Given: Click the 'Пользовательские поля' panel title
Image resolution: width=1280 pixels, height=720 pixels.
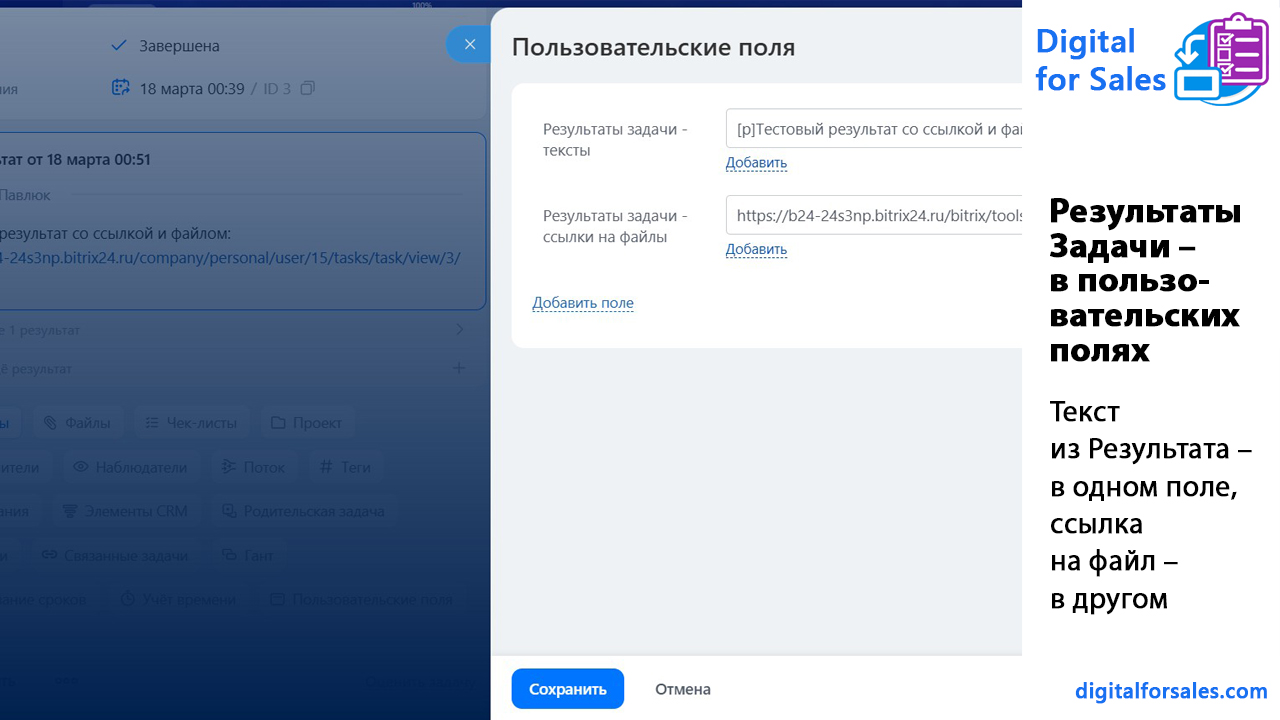Looking at the screenshot, I should tap(654, 47).
